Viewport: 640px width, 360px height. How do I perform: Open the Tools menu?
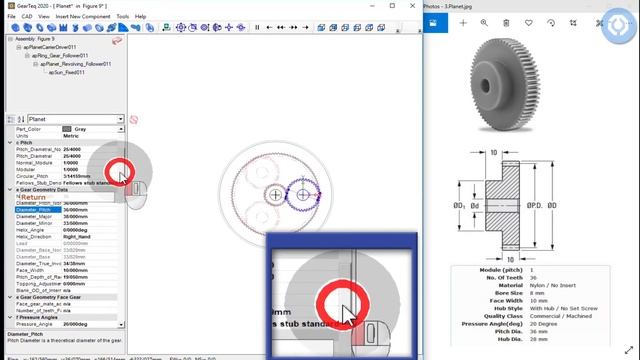122,17
